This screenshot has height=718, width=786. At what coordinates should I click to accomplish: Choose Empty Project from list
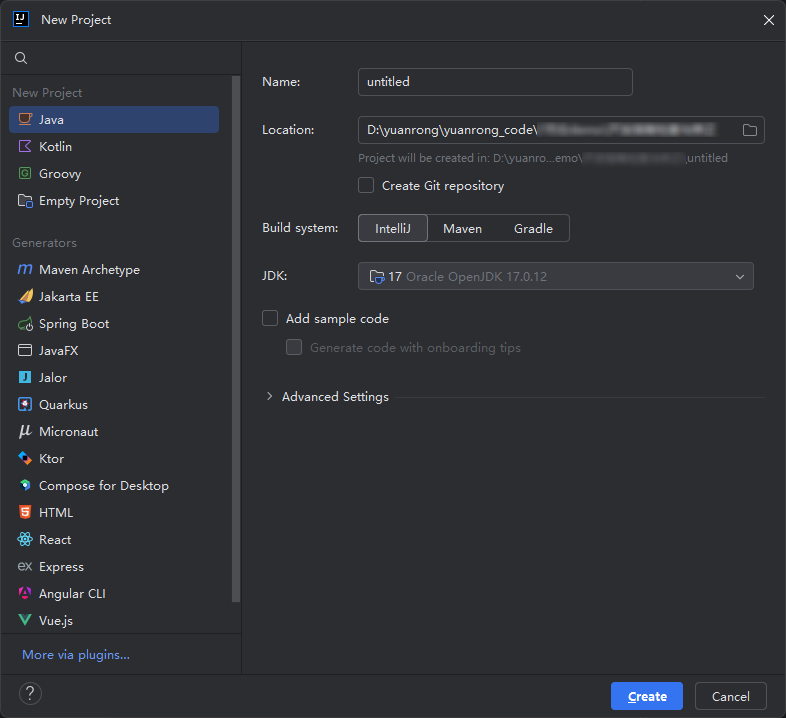79,201
